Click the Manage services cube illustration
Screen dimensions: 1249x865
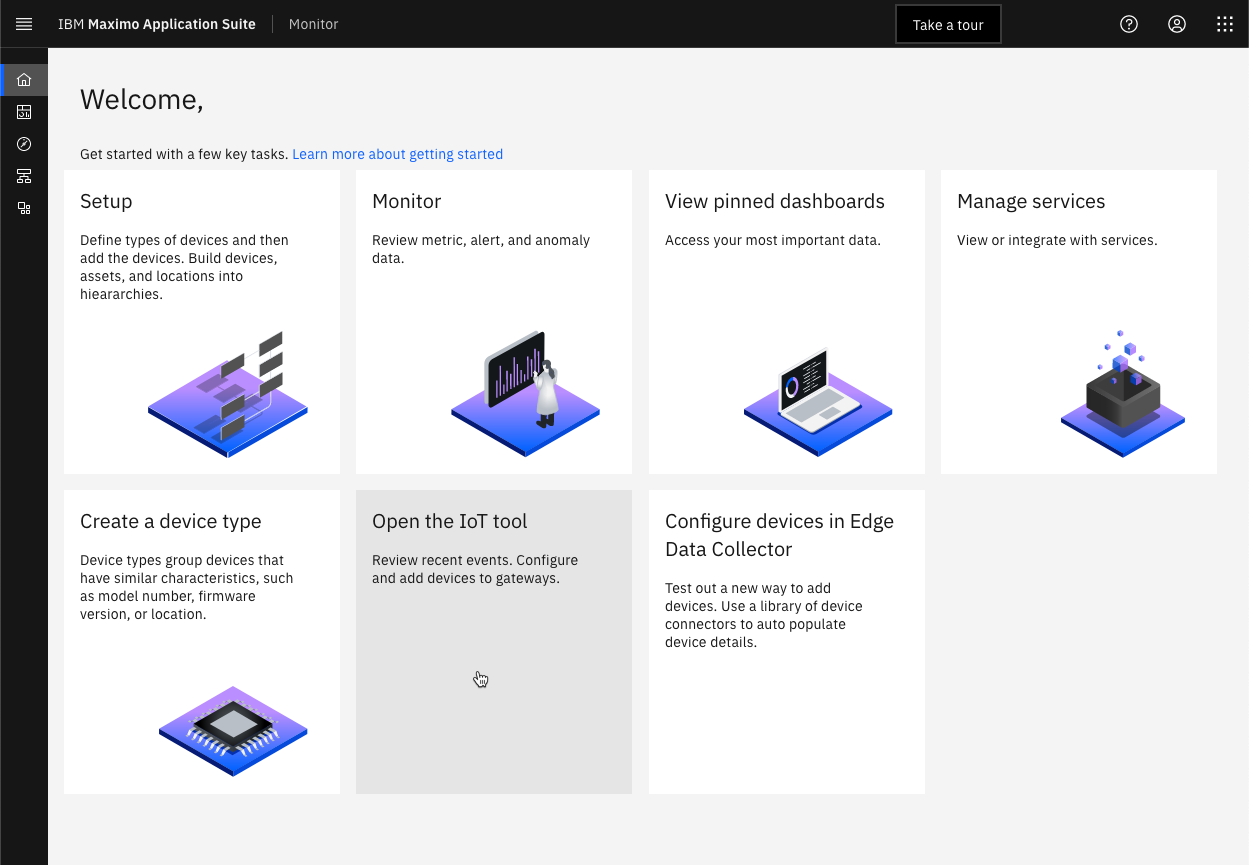click(1123, 393)
